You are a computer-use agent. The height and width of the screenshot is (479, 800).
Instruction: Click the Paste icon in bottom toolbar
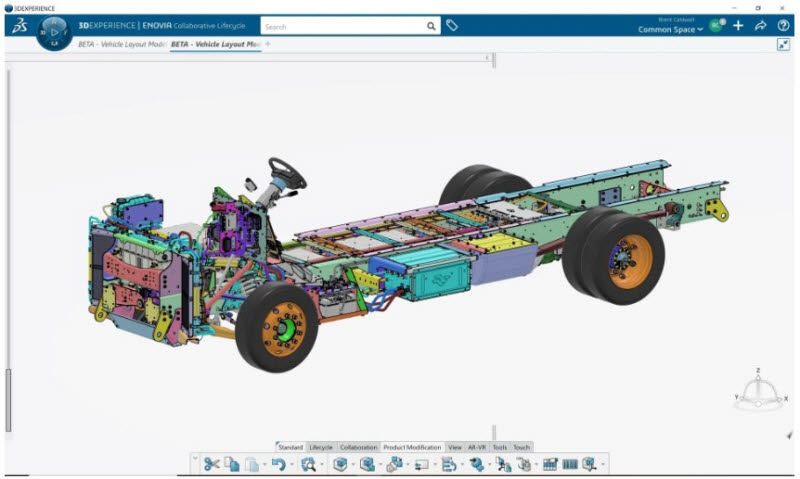pos(252,464)
